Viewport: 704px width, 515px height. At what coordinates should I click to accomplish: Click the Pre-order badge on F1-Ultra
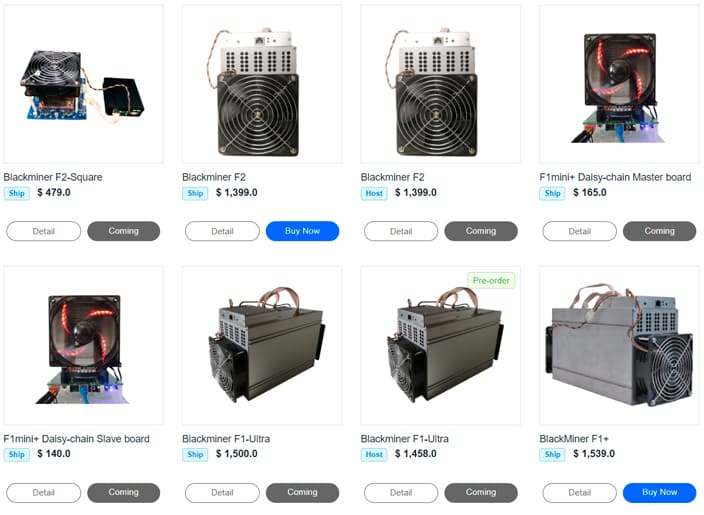[491, 281]
